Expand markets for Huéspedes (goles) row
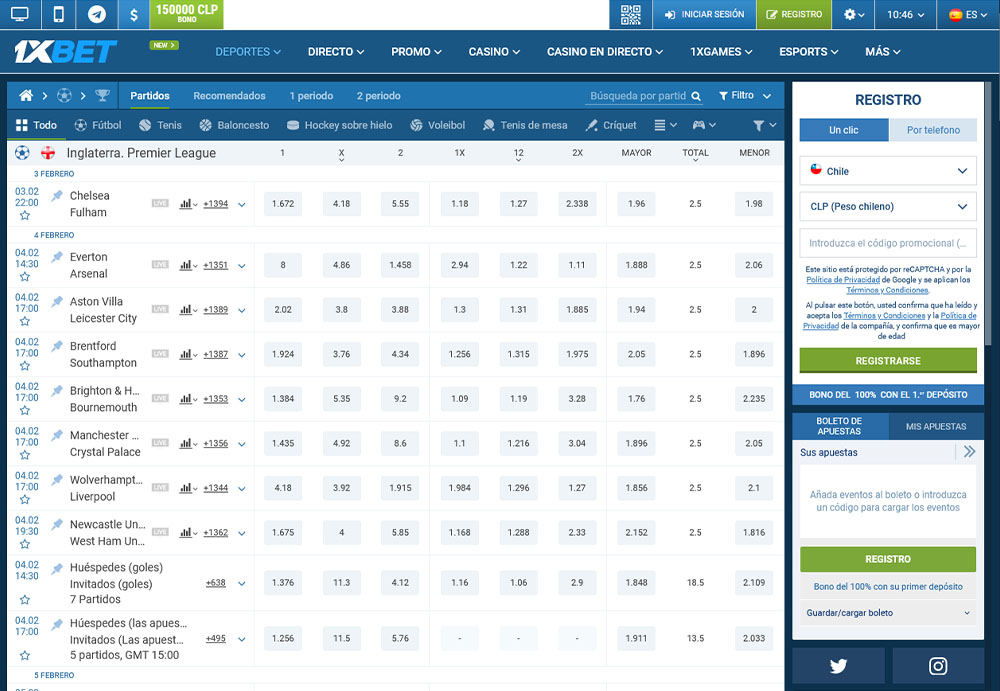 pyautogui.click(x=242, y=583)
